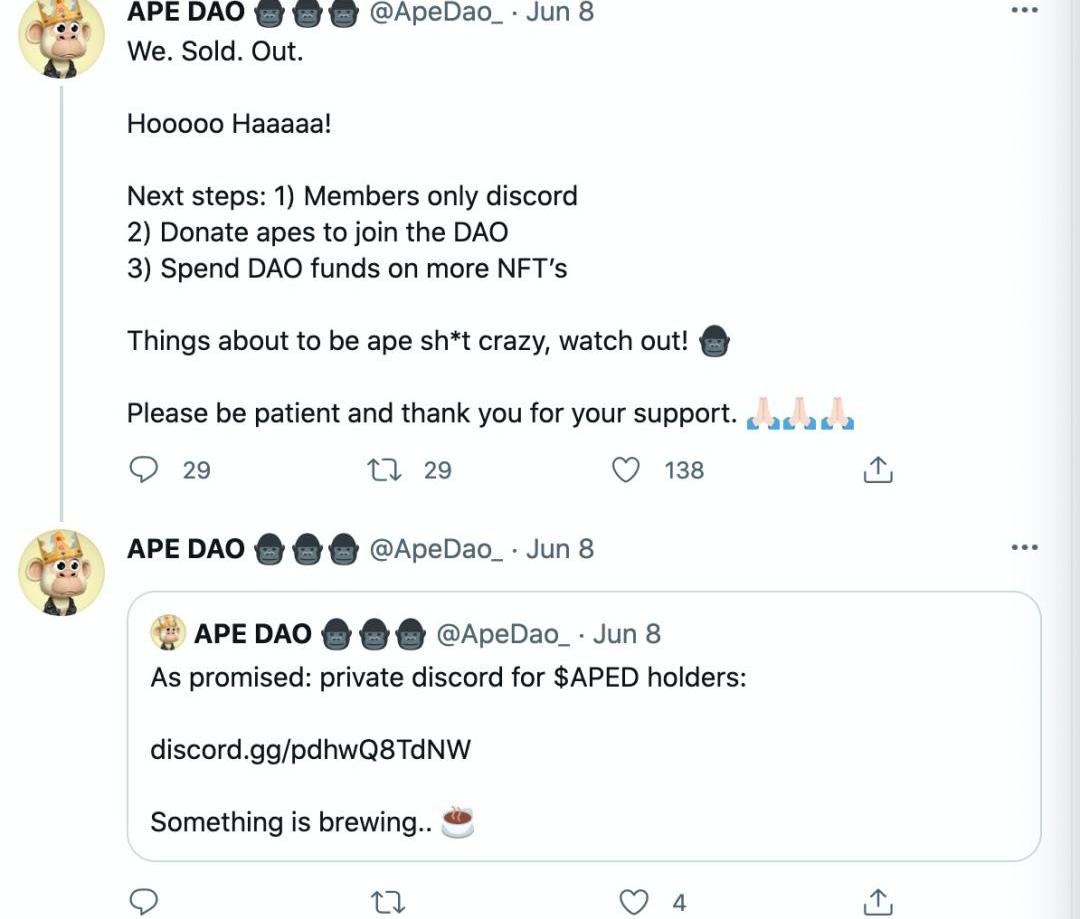The width and height of the screenshot is (1080, 919).
Task: Open more options for the second tweet
Action: pyautogui.click(x=1024, y=548)
